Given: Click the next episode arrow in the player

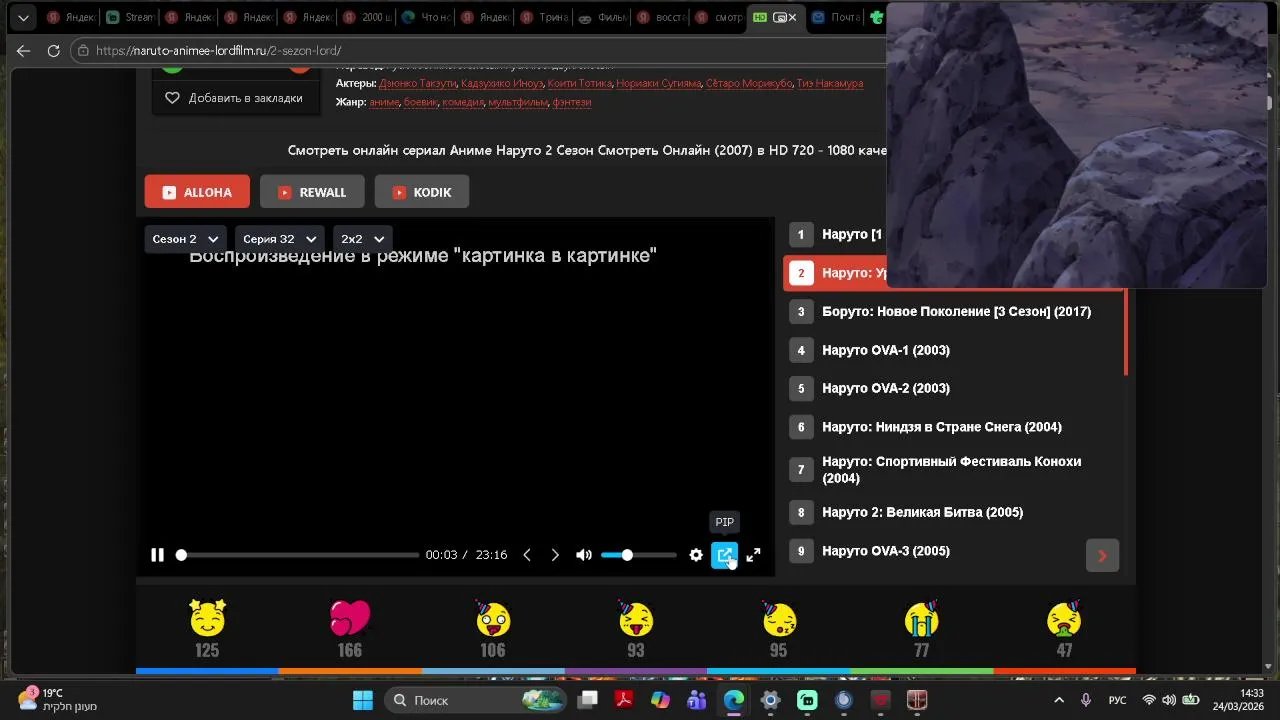Looking at the screenshot, I should (555, 555).
